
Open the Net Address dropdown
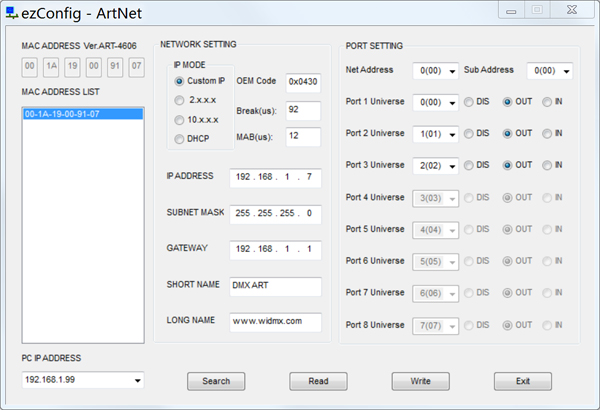435,71
